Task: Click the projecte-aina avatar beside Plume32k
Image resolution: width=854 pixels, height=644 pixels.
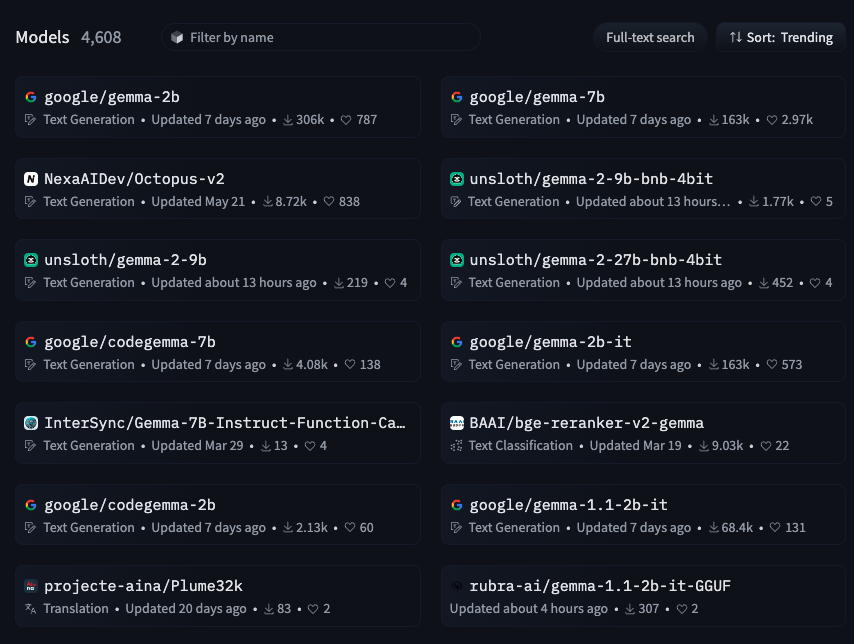Action: [30, 586]
